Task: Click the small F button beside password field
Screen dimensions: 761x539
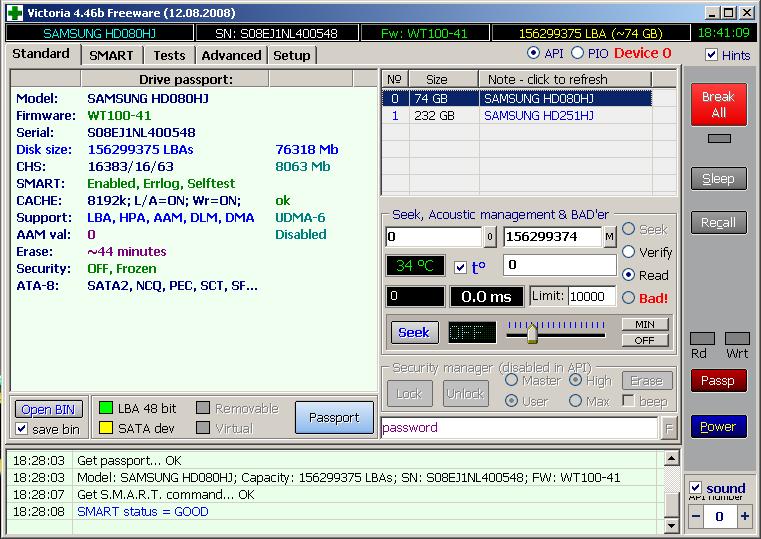Action: coord(668,428)
